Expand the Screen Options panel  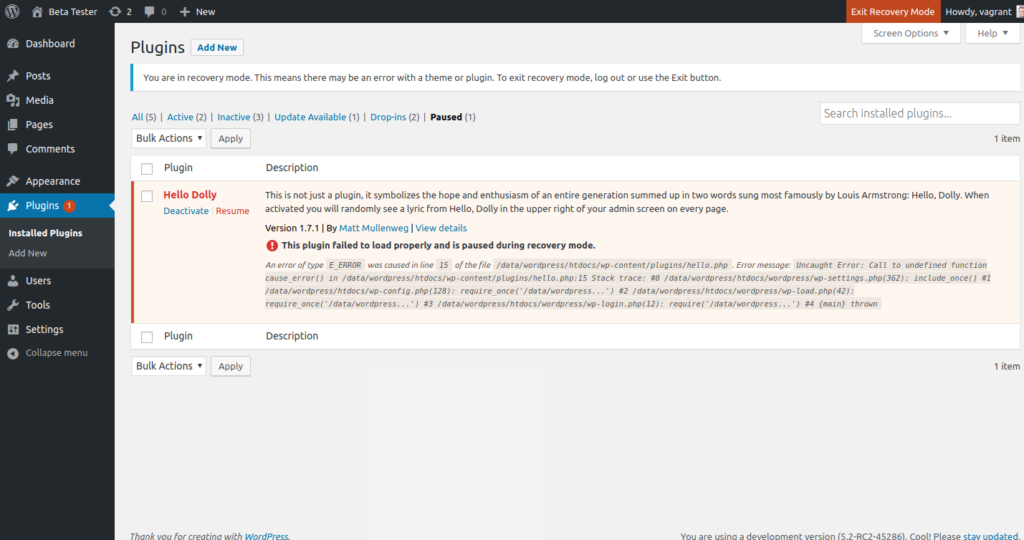point(911,33)
